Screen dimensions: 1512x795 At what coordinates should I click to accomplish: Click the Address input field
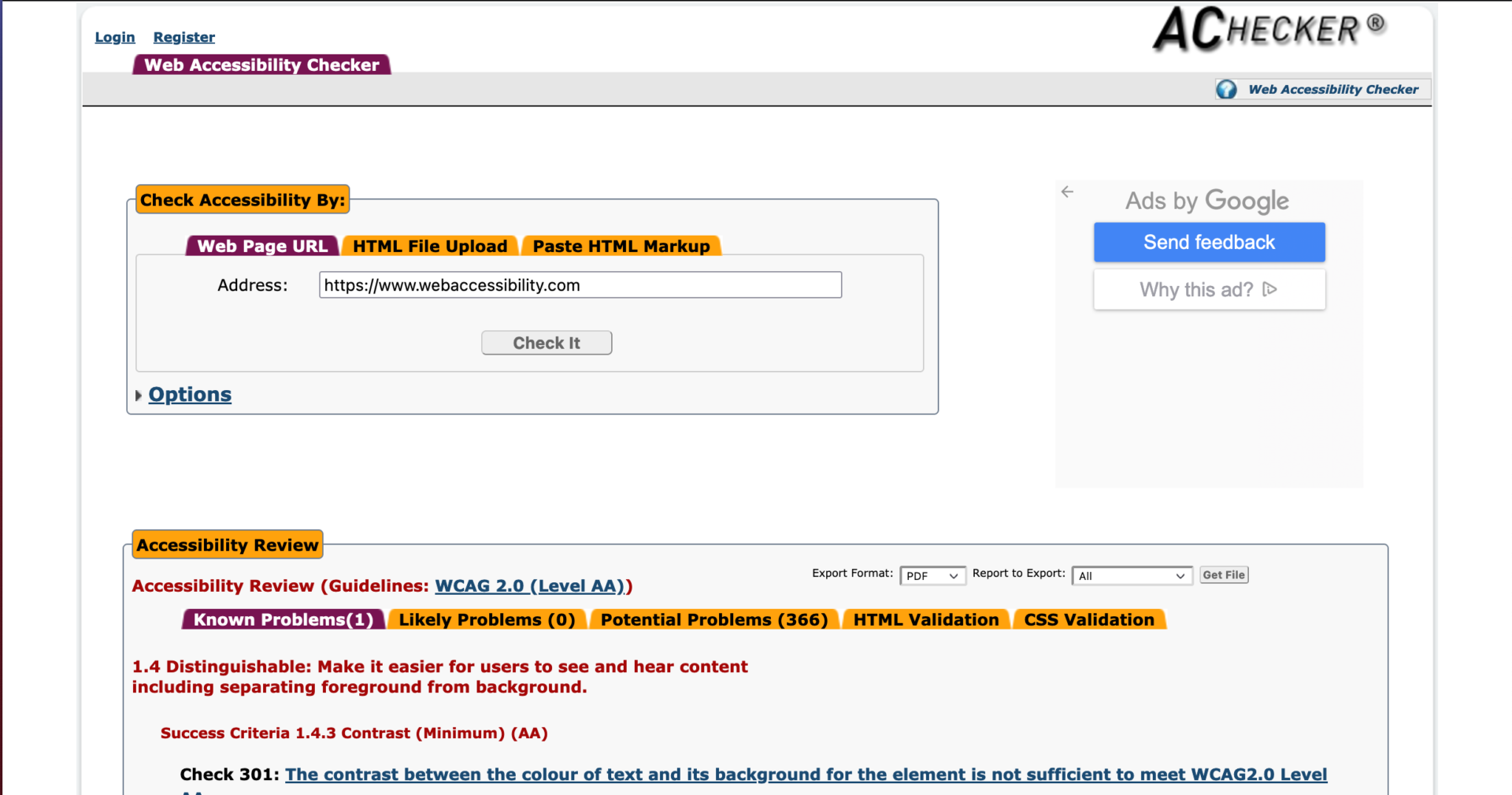[580, 284]
